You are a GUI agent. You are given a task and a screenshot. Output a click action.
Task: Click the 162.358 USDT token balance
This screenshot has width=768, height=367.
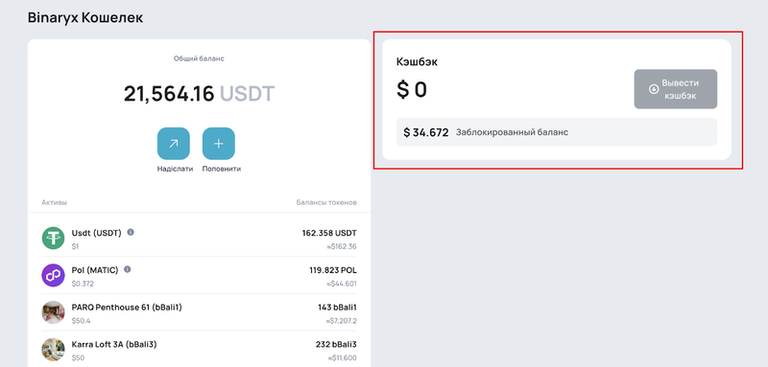pos(330,233)
